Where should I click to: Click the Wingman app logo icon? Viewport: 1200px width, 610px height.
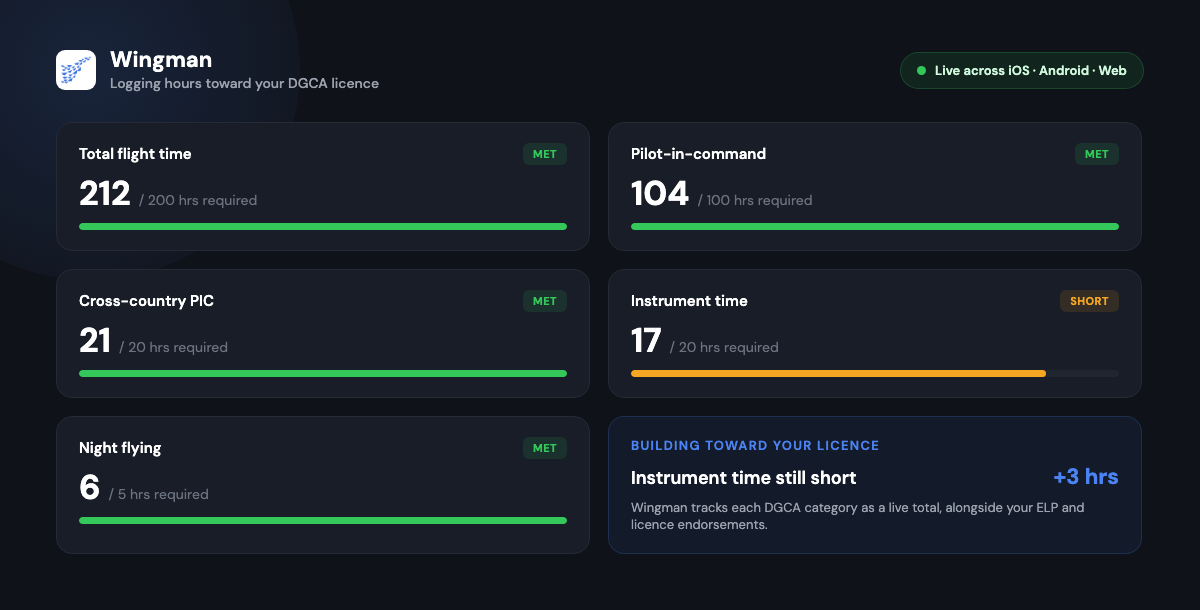tap(76, 70)
